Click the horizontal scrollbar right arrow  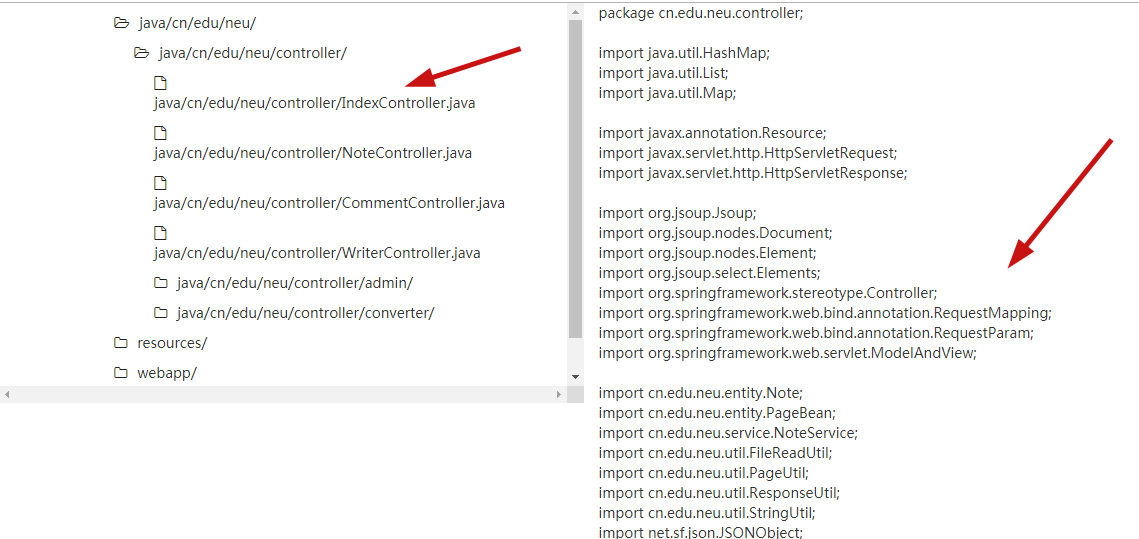(x=559, y=394)
